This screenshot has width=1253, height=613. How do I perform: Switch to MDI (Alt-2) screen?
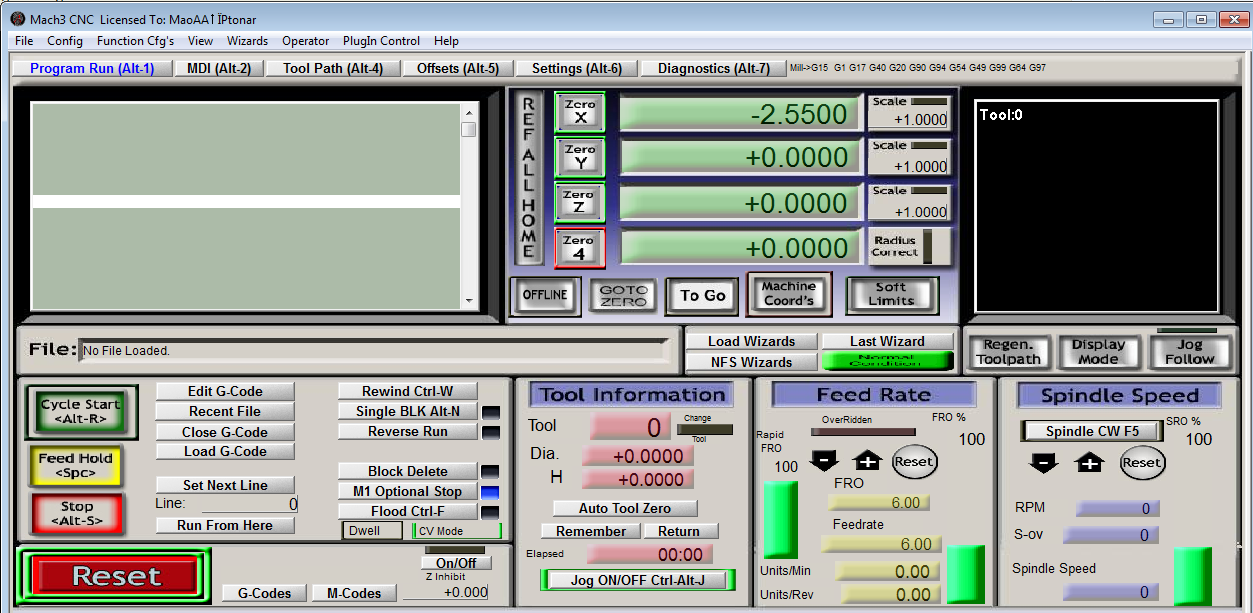click(219, 68)
